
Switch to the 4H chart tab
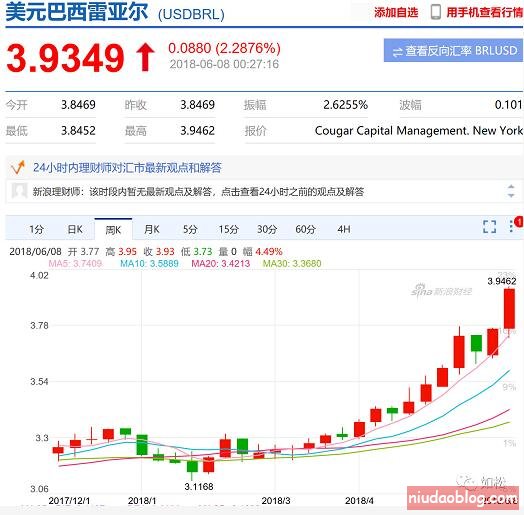click(x=344, y=229)
